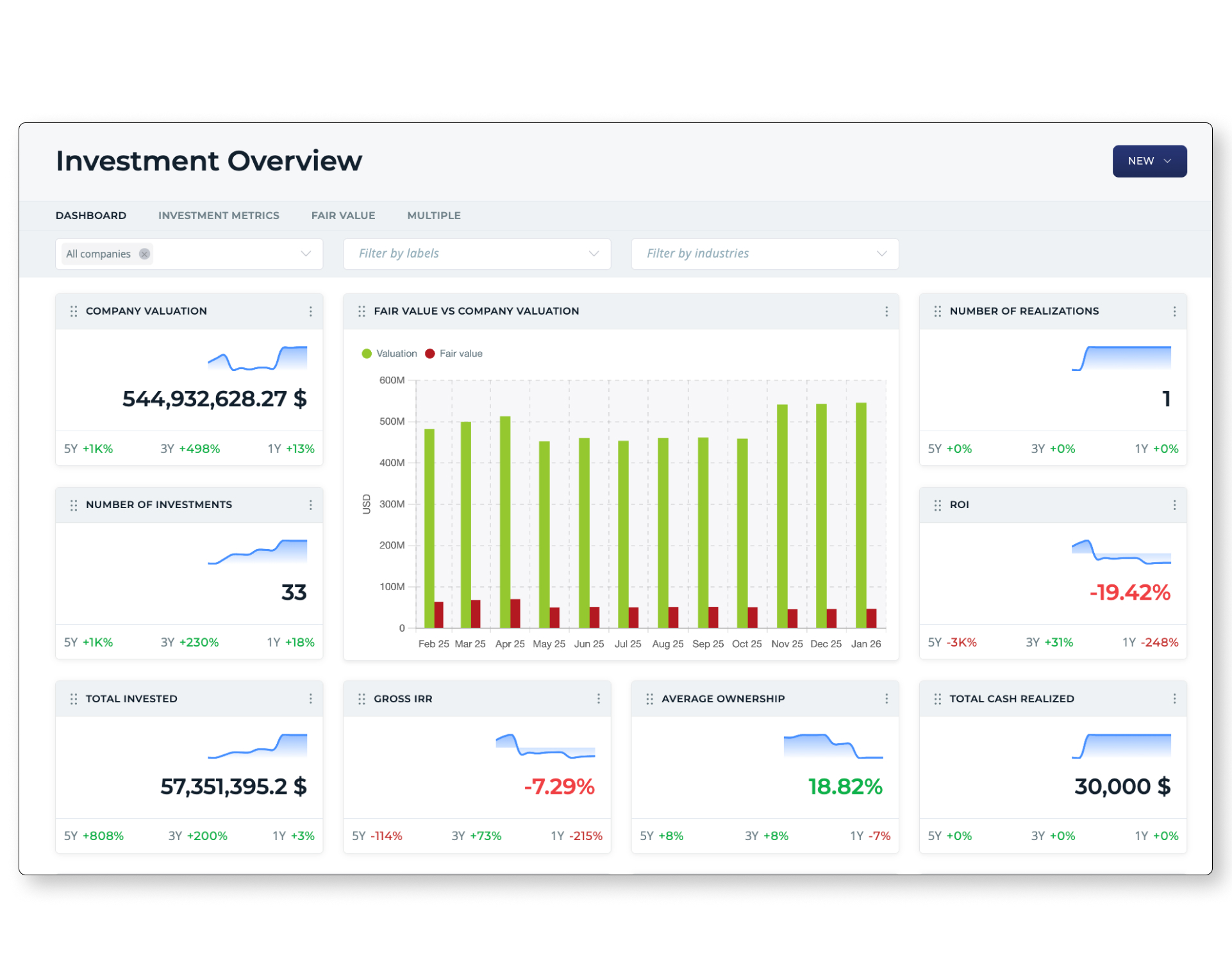Open the Gross IRR card kebab menu
The width and height of the screenshot is (1232, 972).
pos(599,698)
